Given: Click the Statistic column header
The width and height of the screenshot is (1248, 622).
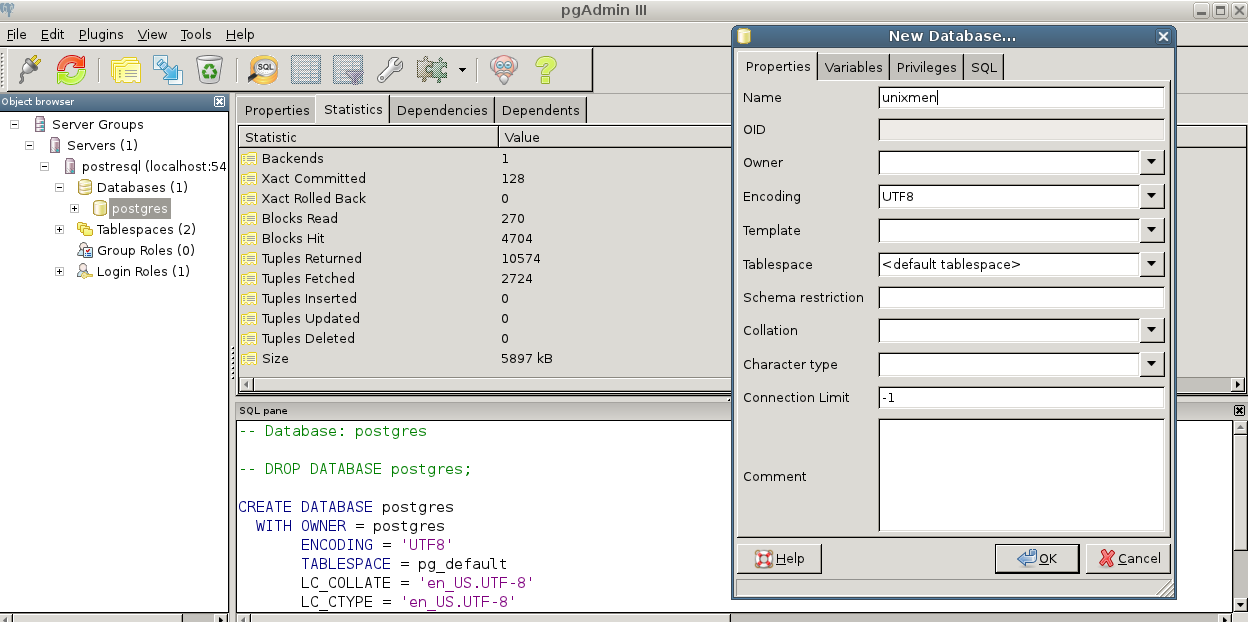Looking at the screenshot, I should tap(368, 137).
